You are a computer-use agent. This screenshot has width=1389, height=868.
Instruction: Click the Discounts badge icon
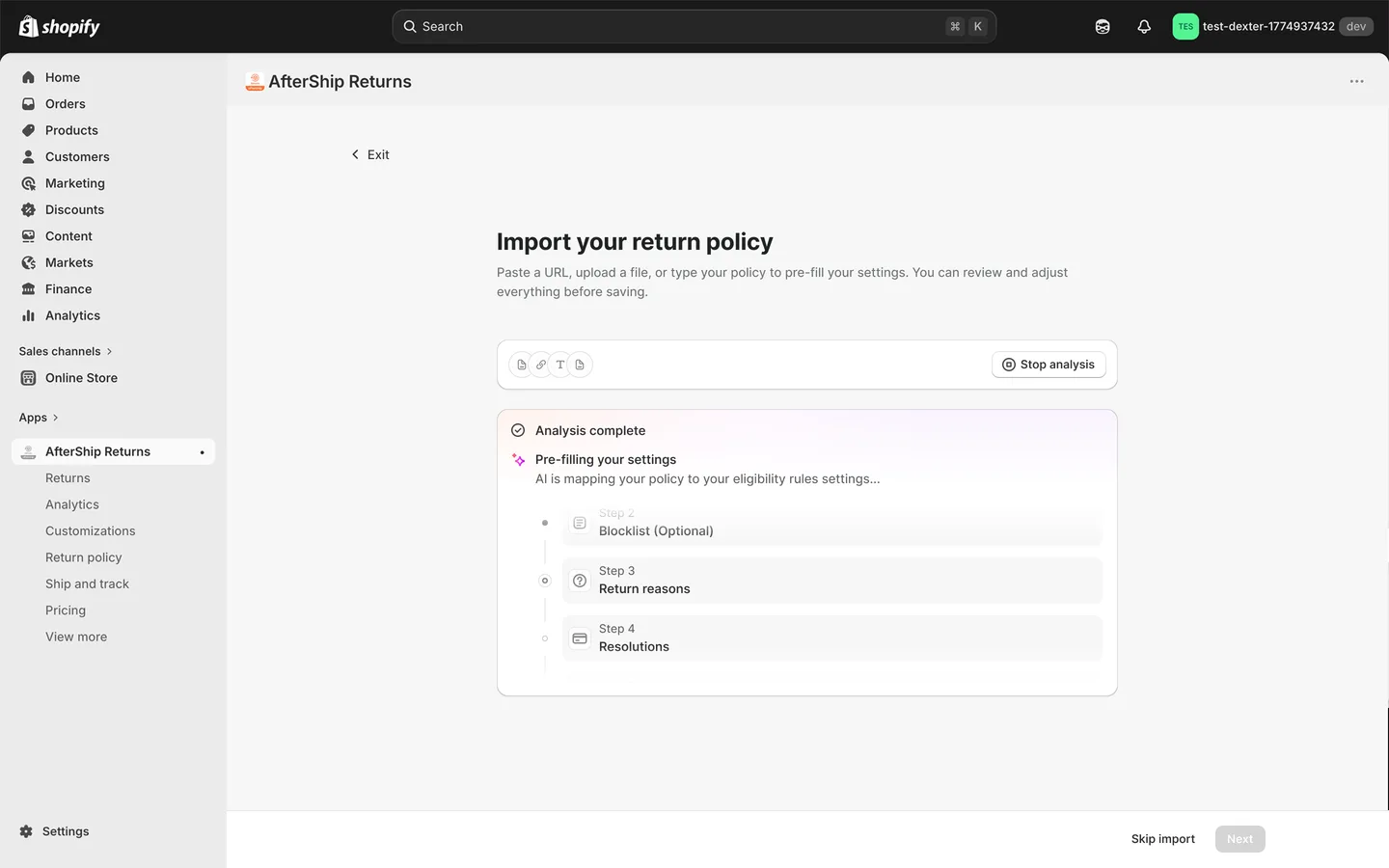click(29, 209)
